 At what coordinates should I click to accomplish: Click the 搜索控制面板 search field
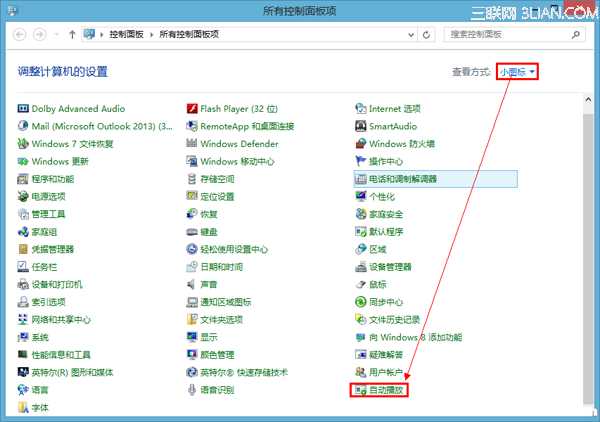[x=515, y=34]
